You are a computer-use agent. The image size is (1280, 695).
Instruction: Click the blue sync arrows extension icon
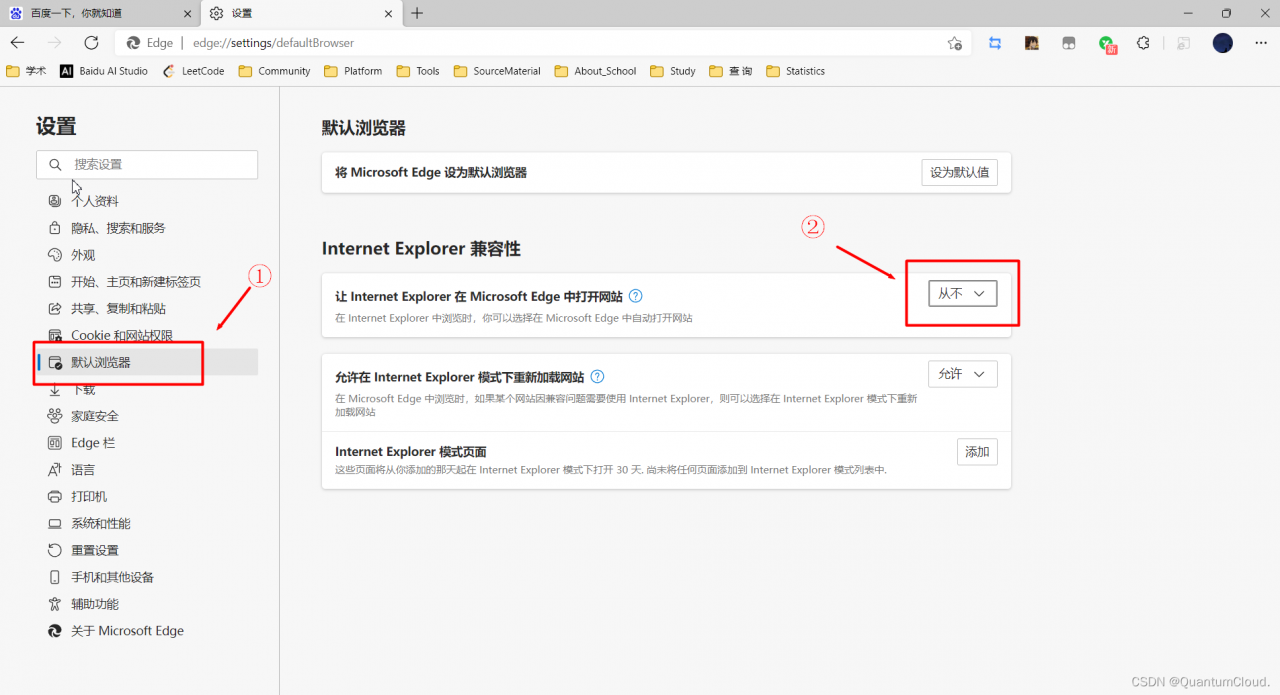pyautogui.click(x=995, y=43)
